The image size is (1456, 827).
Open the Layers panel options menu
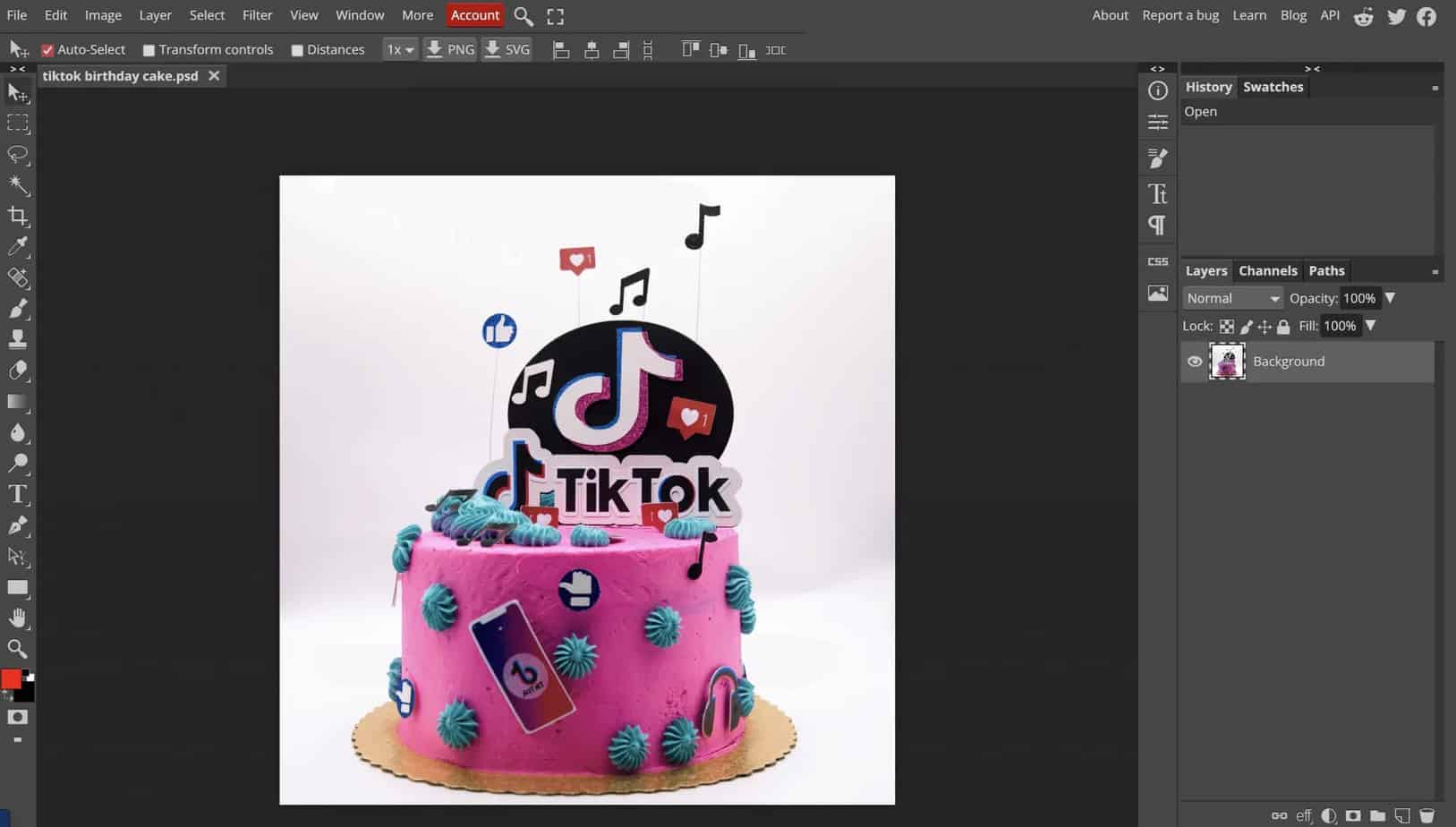(1435, 271)
